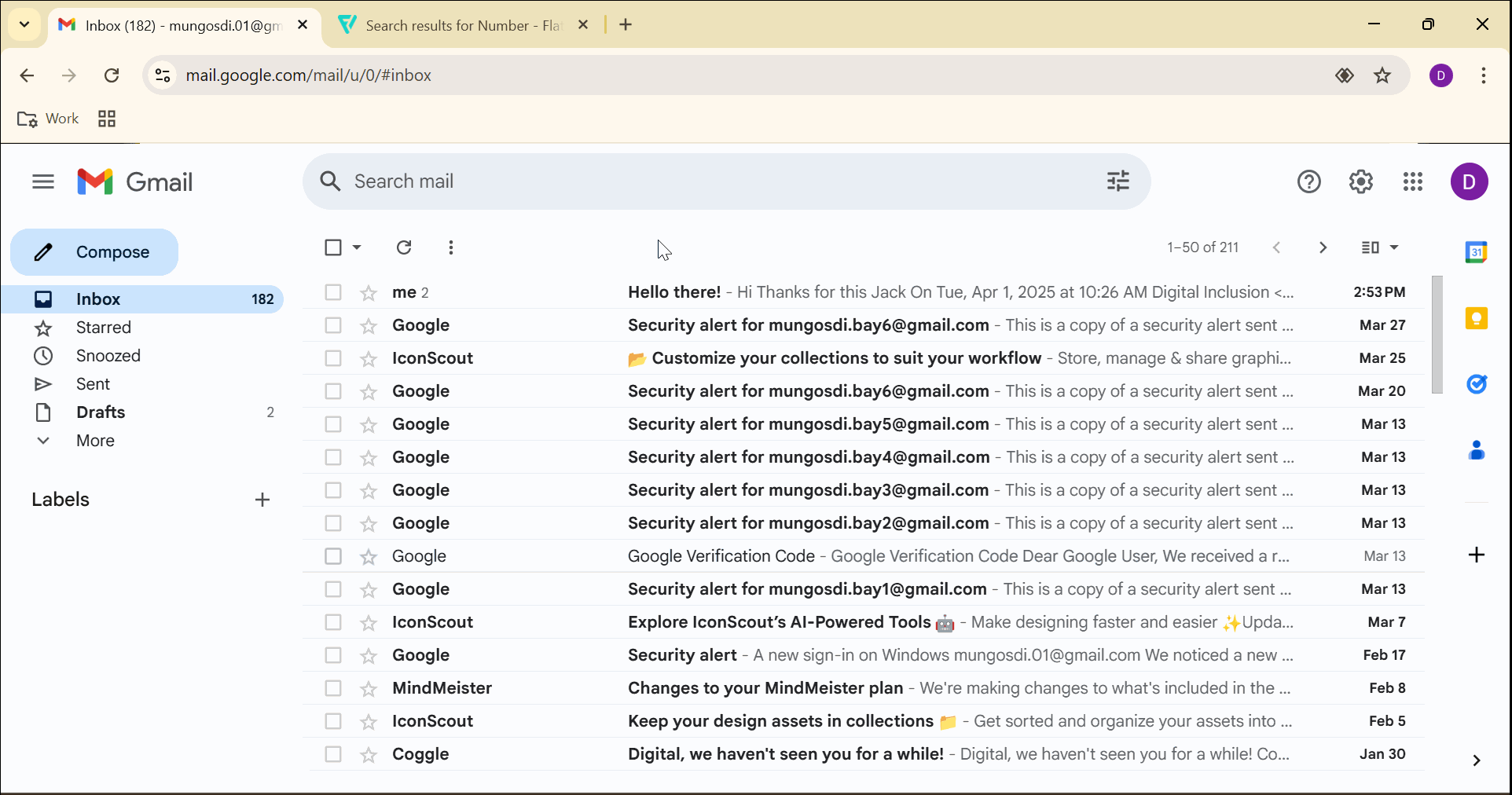Open Gmail settings gear
The height and width of the screenshot is (795, 1512).
pyautogui.click(x=1360, y=181)
